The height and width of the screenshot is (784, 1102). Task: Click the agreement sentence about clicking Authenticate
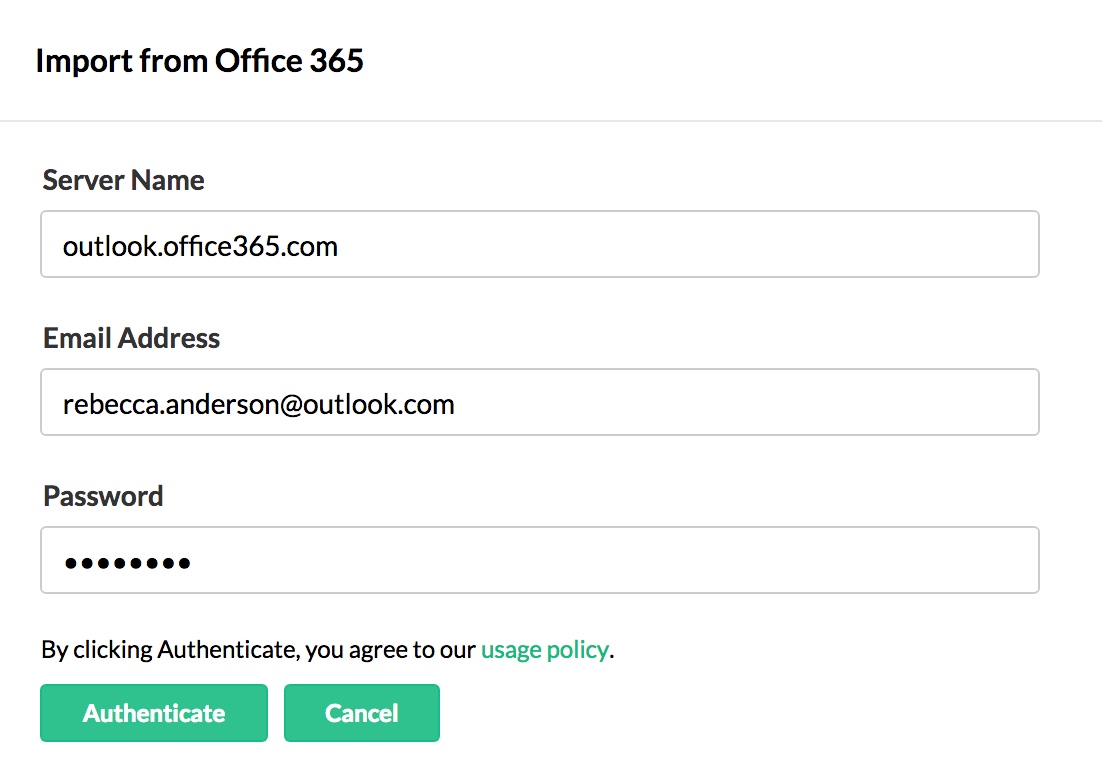(x=258, y=650)
